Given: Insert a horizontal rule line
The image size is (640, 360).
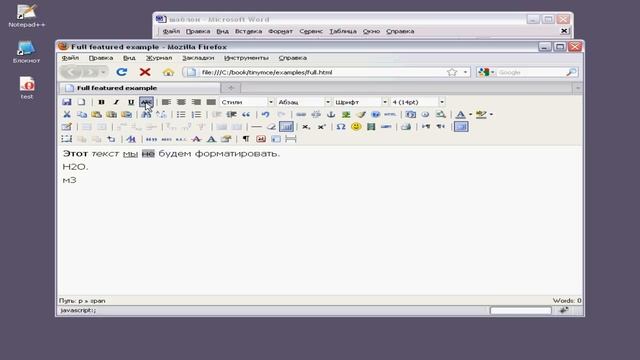Looking at the screenshot, I should click(x=256, y=127).
